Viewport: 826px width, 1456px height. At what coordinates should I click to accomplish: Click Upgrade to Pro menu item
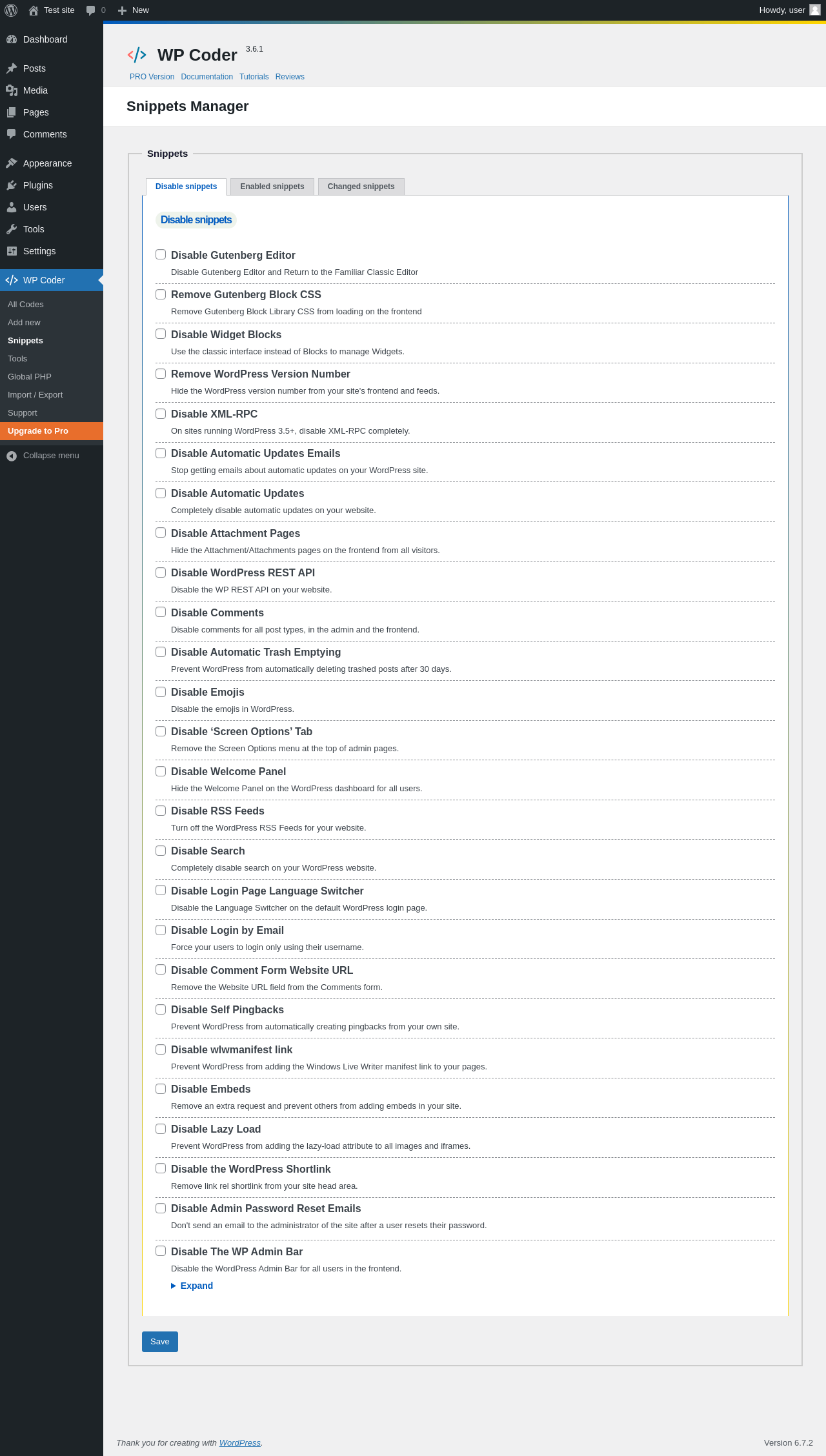tap(52, 431)
